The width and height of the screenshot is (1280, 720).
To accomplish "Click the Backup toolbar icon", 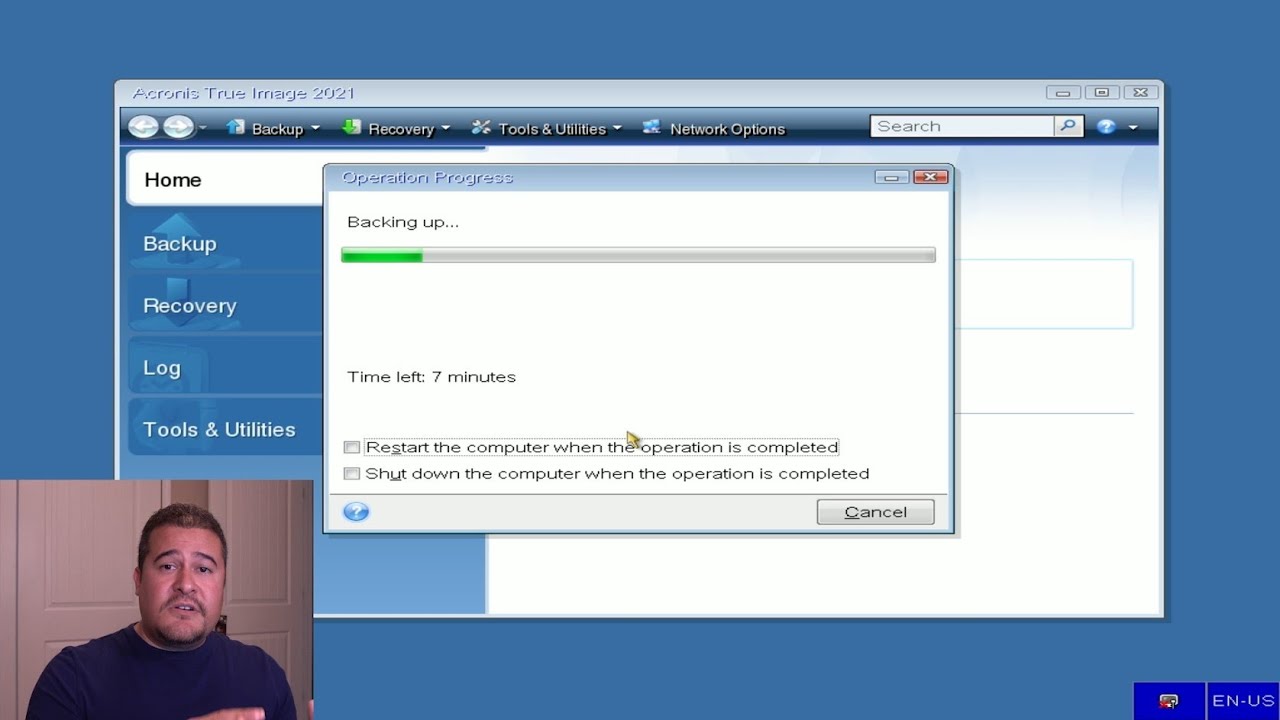I will tap(235, 128).
